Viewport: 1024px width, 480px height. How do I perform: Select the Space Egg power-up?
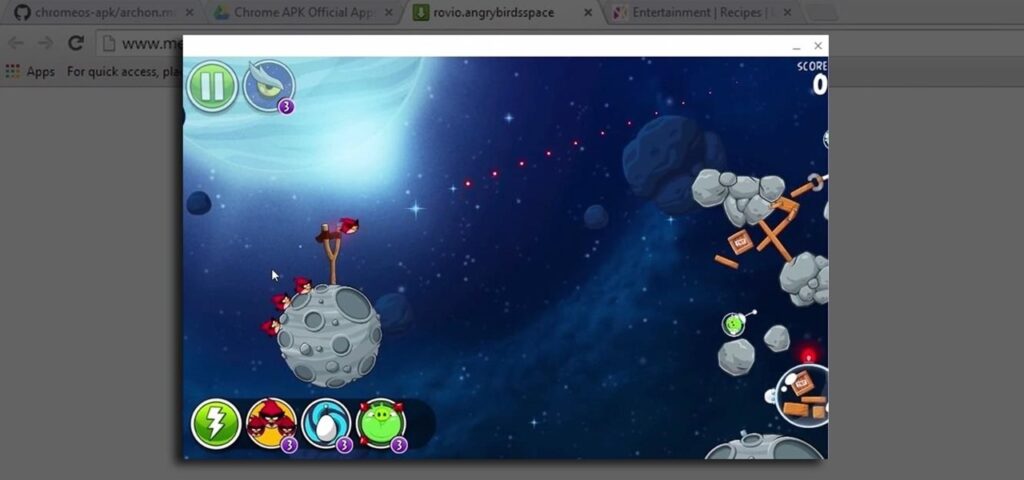click(x=326, y=423)
